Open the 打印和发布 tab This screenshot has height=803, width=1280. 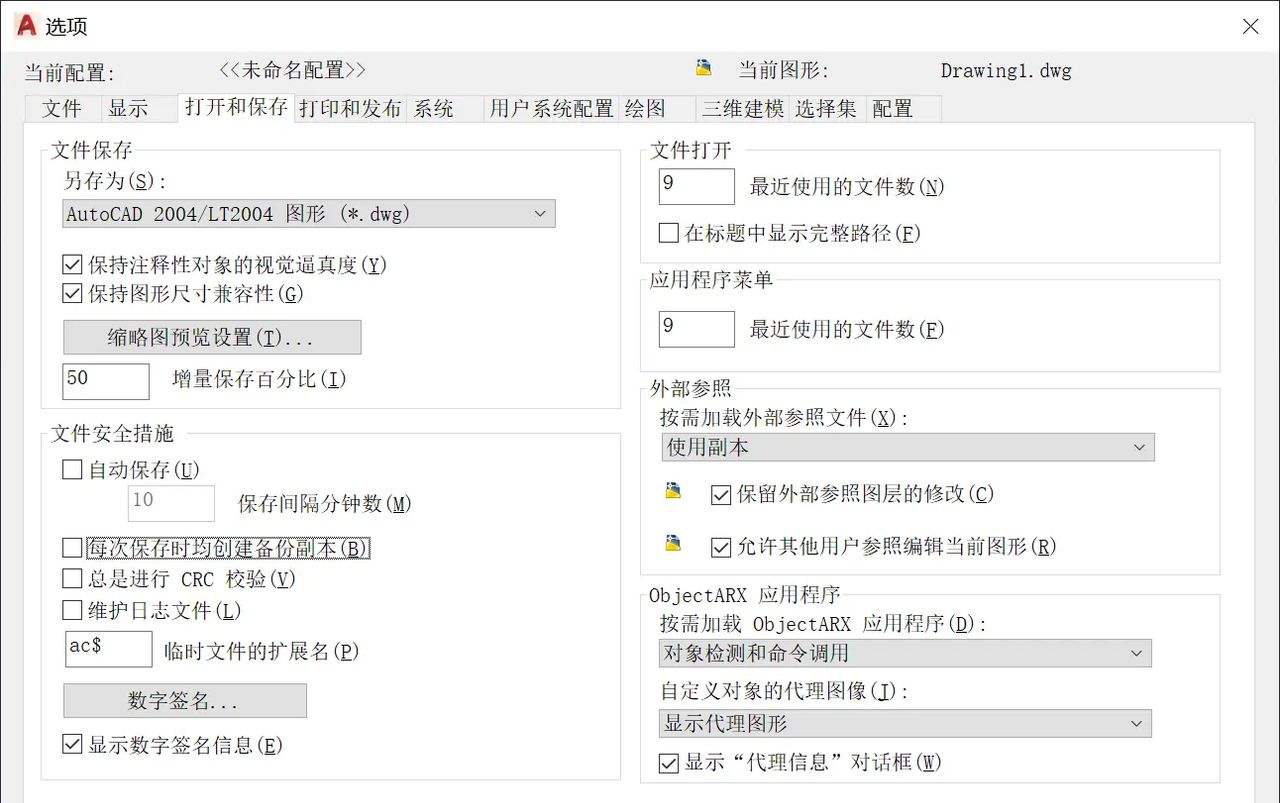pos(350,108)
